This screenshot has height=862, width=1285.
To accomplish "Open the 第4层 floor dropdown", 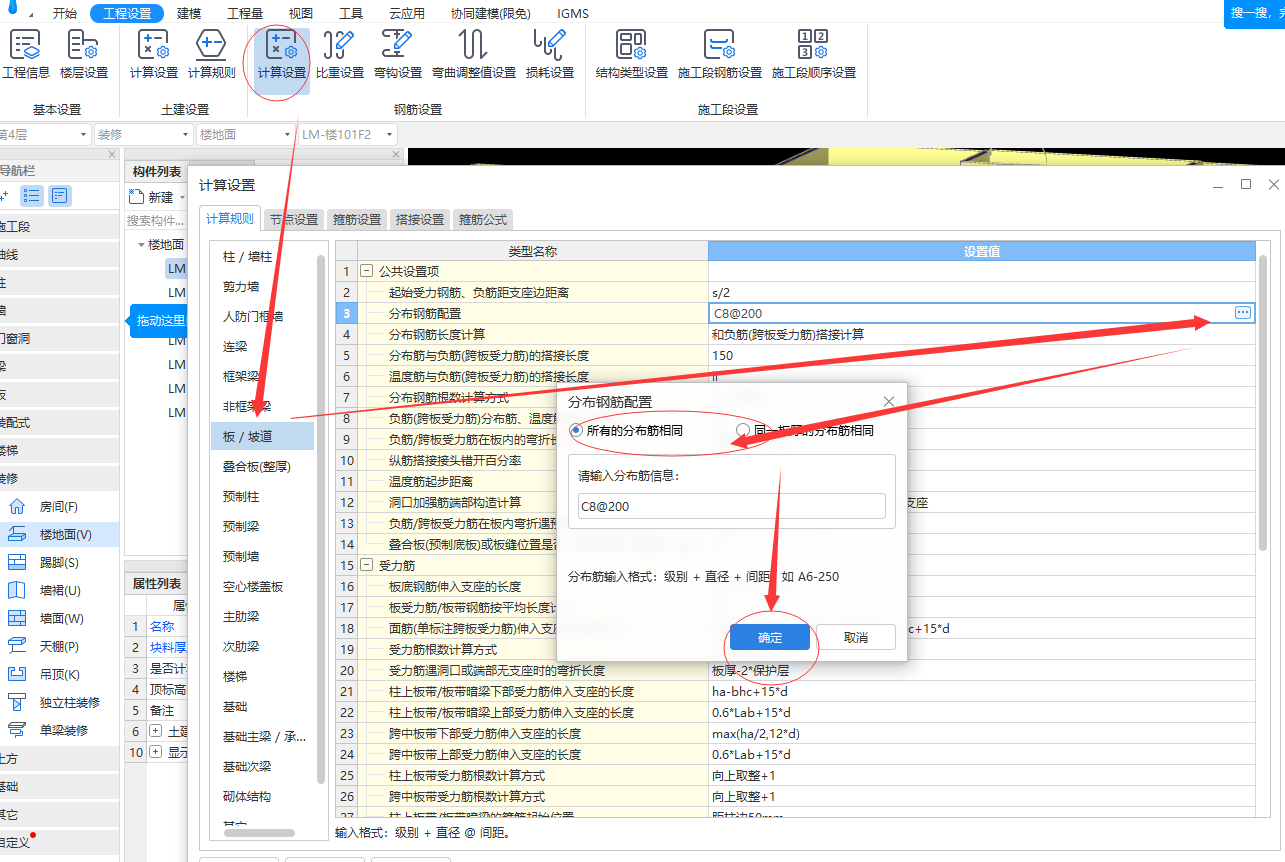I will point(45,134).
